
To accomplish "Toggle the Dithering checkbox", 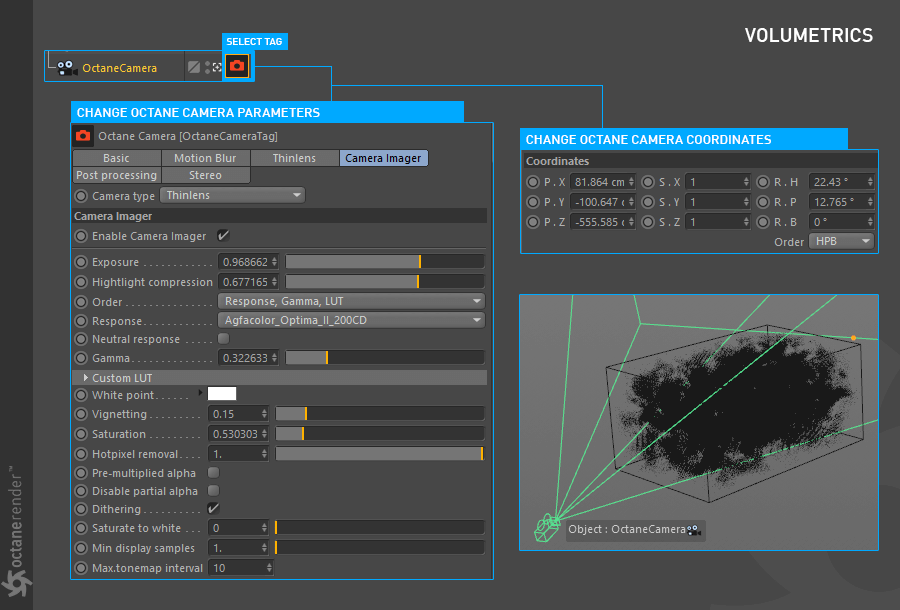I will coord(213,508).
